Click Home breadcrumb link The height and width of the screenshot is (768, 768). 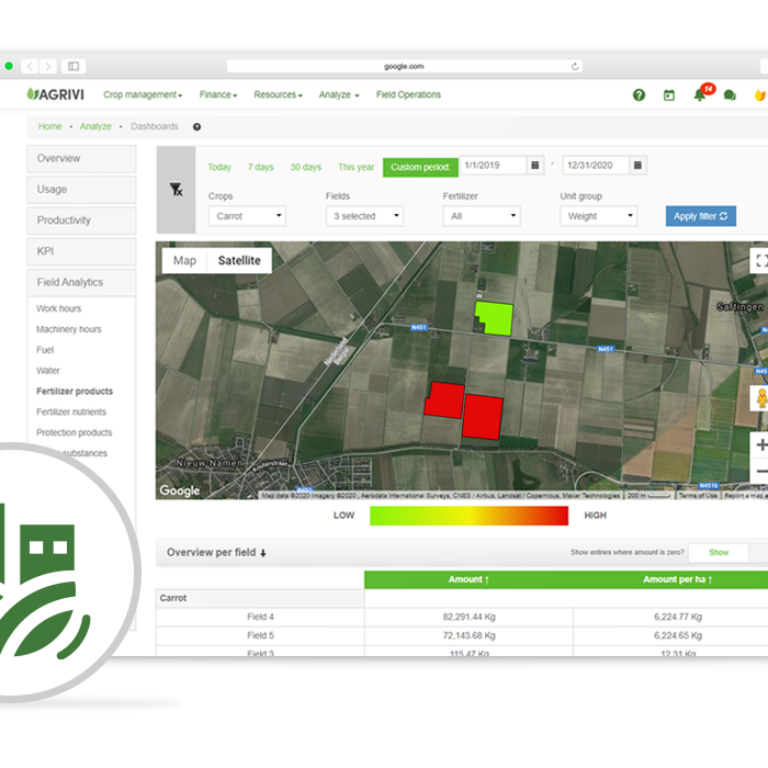(x=50, y=126)
